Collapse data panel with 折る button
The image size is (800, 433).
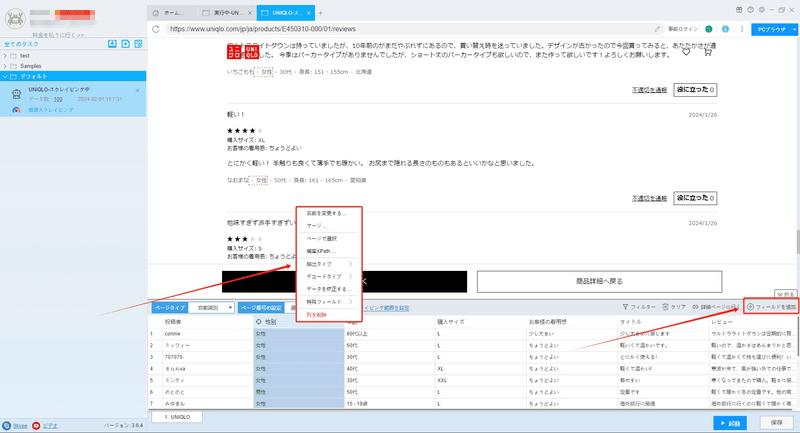pyautogui.click(x=786, y=294)
